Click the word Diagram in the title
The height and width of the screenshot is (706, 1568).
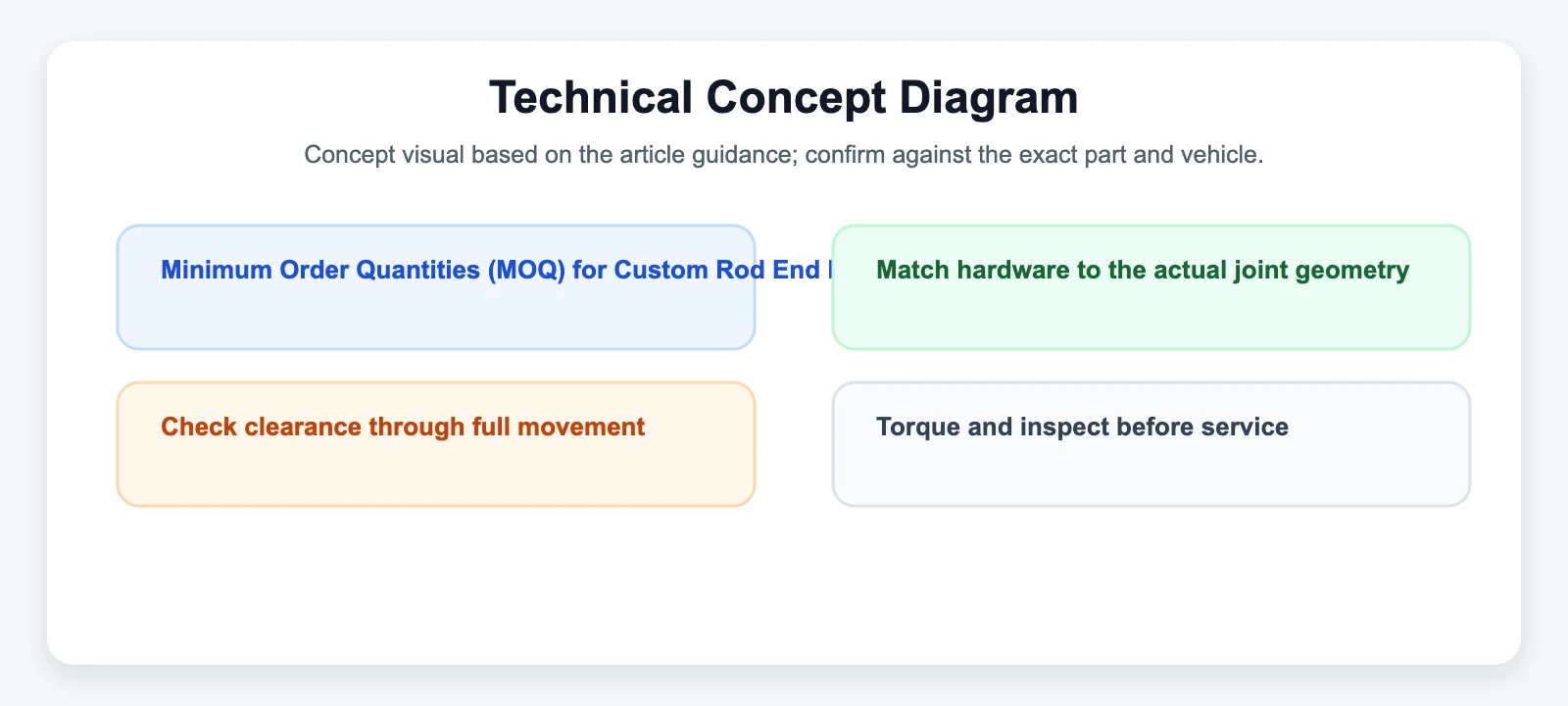[x=989, y=98]
